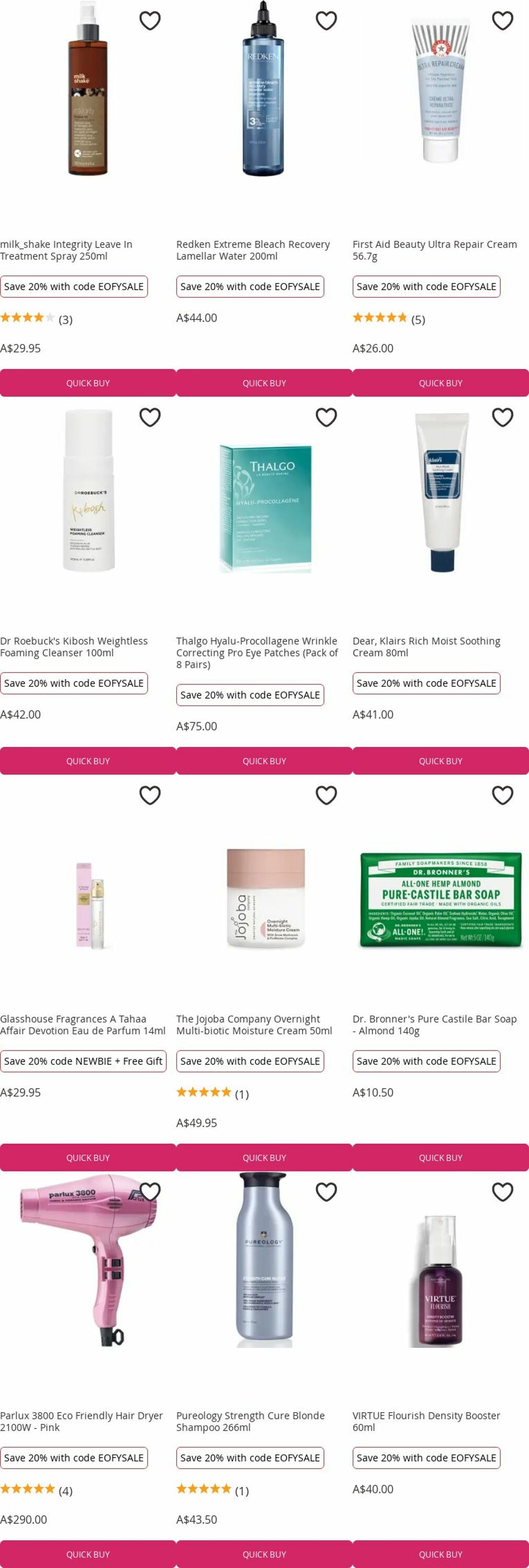Heart the Dr Roebuck's Kibosh Foaming Cleanser
Viewport: 529px width, 1568px height.
click(x=150, y=418)
